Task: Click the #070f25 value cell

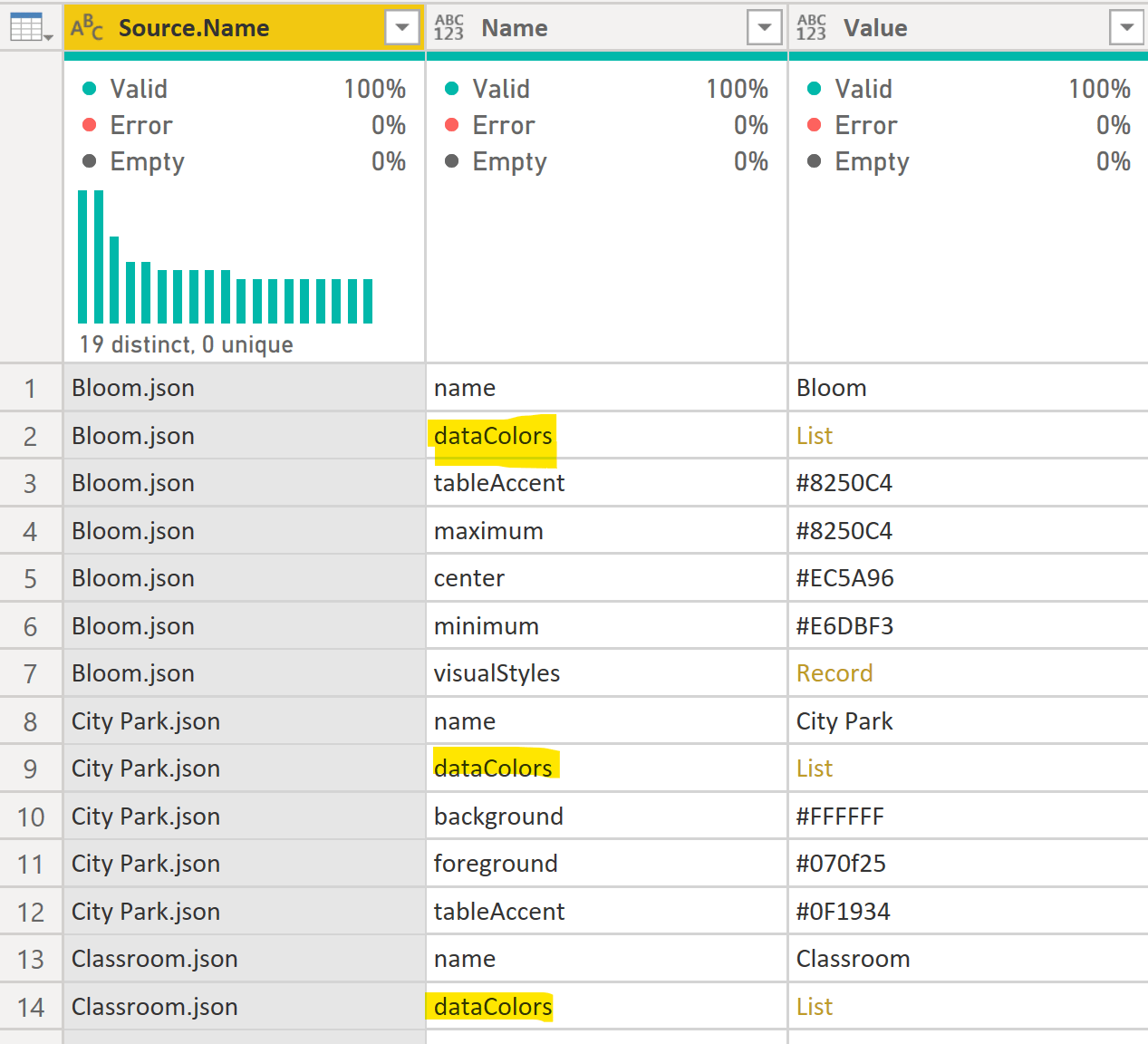Action: click(969, 864)
